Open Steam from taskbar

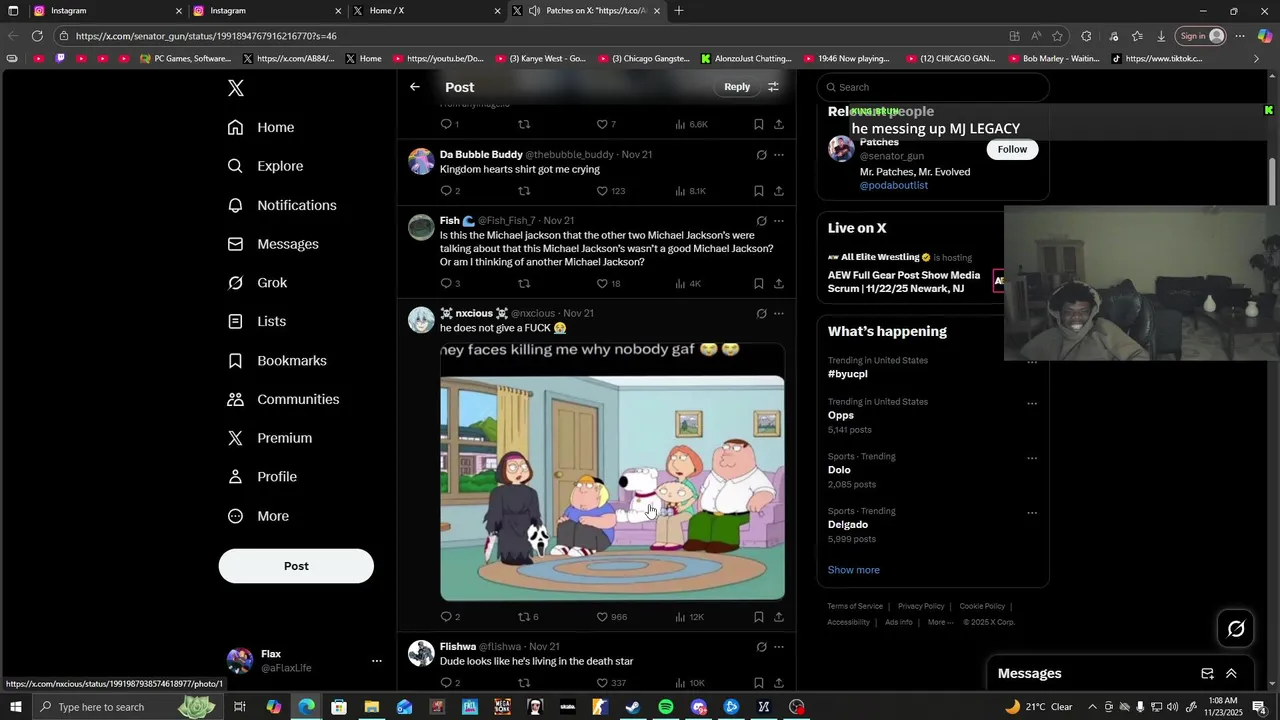coord(633,707)
